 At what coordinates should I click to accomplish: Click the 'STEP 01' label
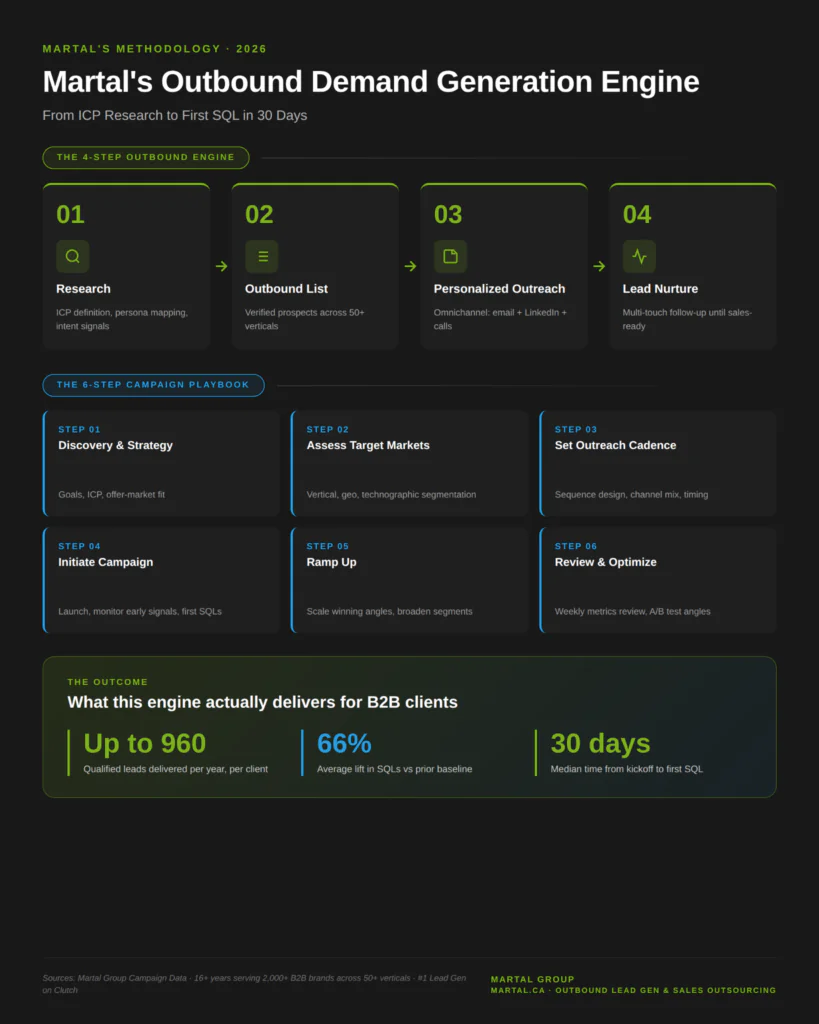[x=79, y=429]
